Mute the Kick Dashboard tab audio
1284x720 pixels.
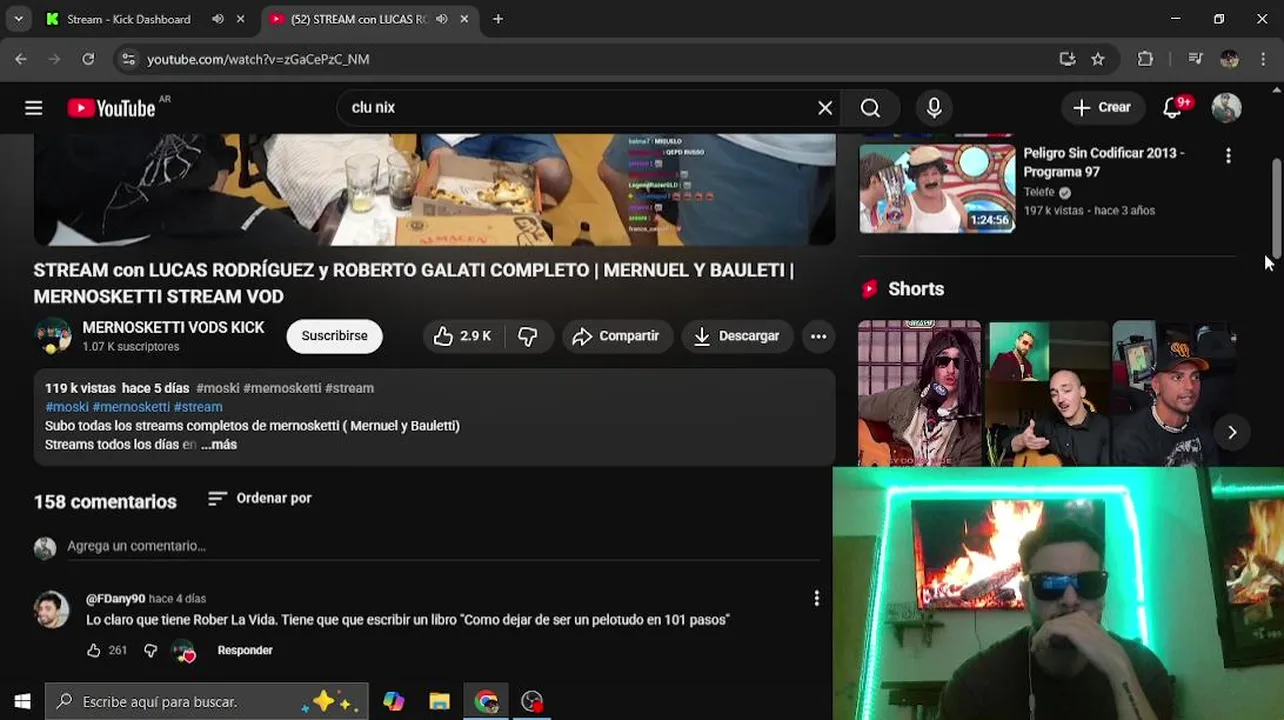click(218, 19)
